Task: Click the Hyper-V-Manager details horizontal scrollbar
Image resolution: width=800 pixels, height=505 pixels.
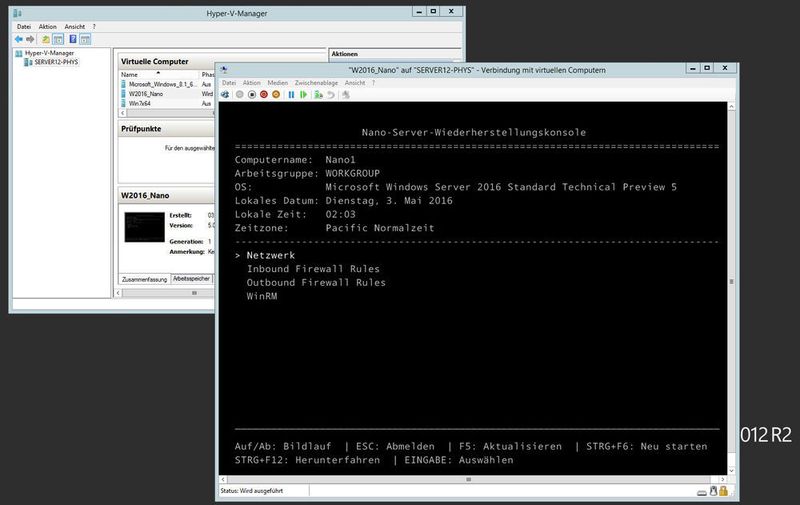Action: pos(168,293)
